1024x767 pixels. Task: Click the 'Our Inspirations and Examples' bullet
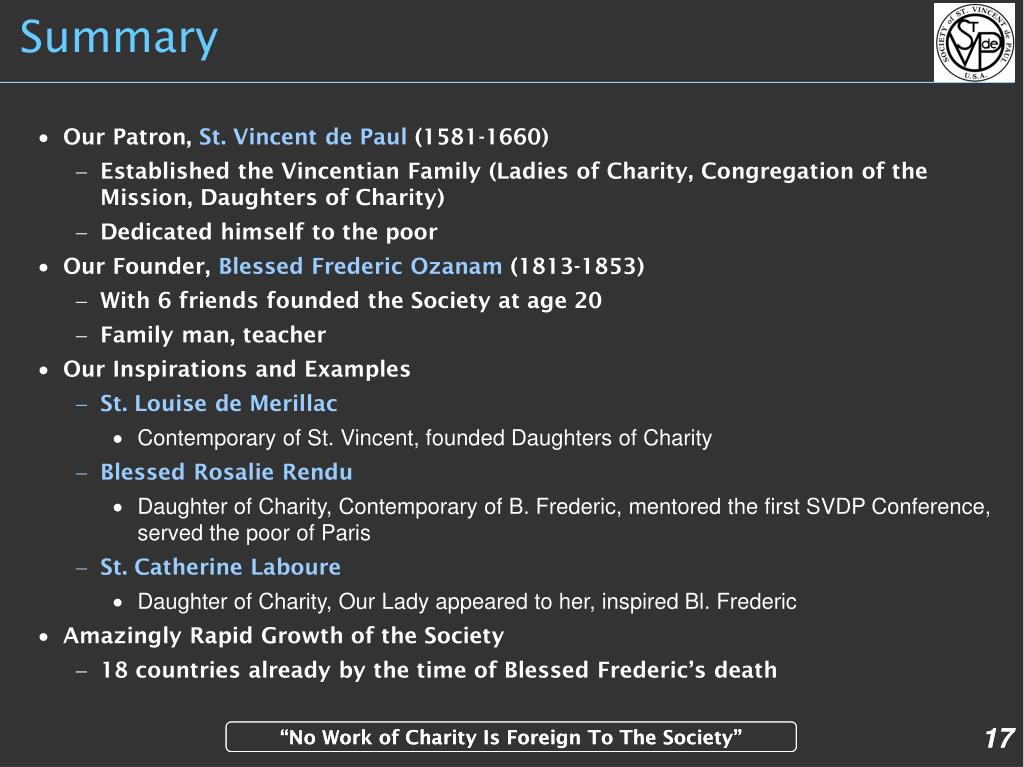pos(236,369)
